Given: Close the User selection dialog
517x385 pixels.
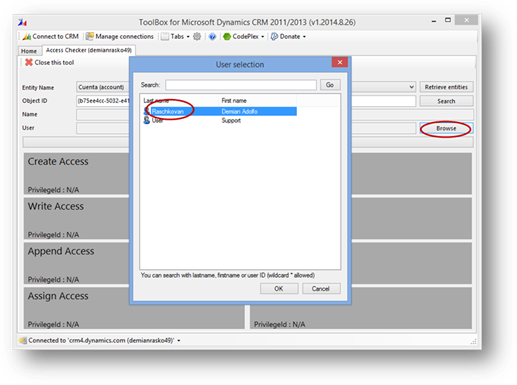Looking at the screenshot, I should (340, 62).
